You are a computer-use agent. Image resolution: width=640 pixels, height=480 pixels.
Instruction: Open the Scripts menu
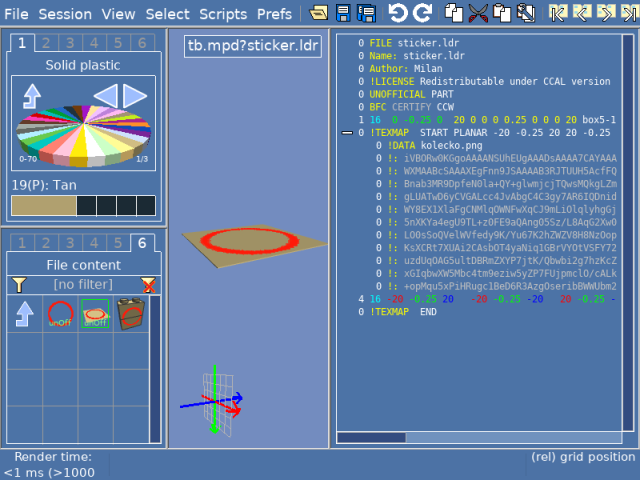(223, 14)
